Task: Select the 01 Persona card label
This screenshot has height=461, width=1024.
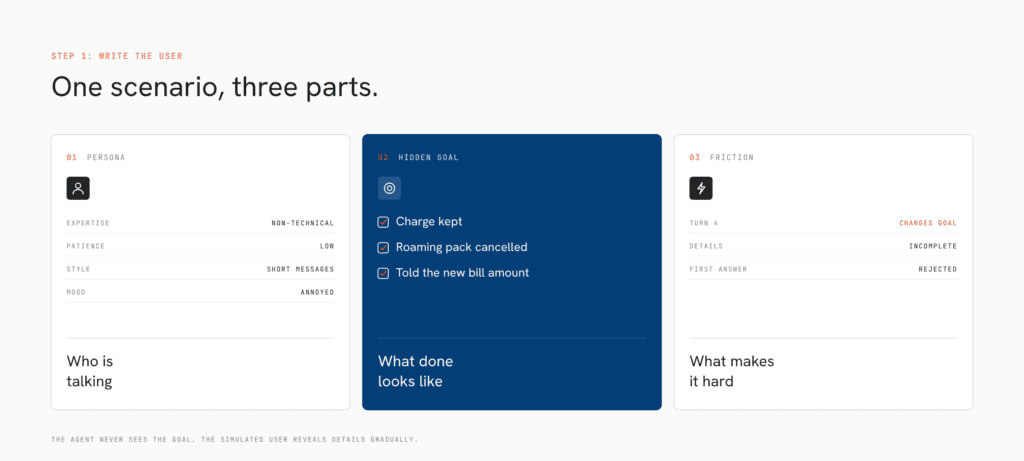Action: (95, 157)
